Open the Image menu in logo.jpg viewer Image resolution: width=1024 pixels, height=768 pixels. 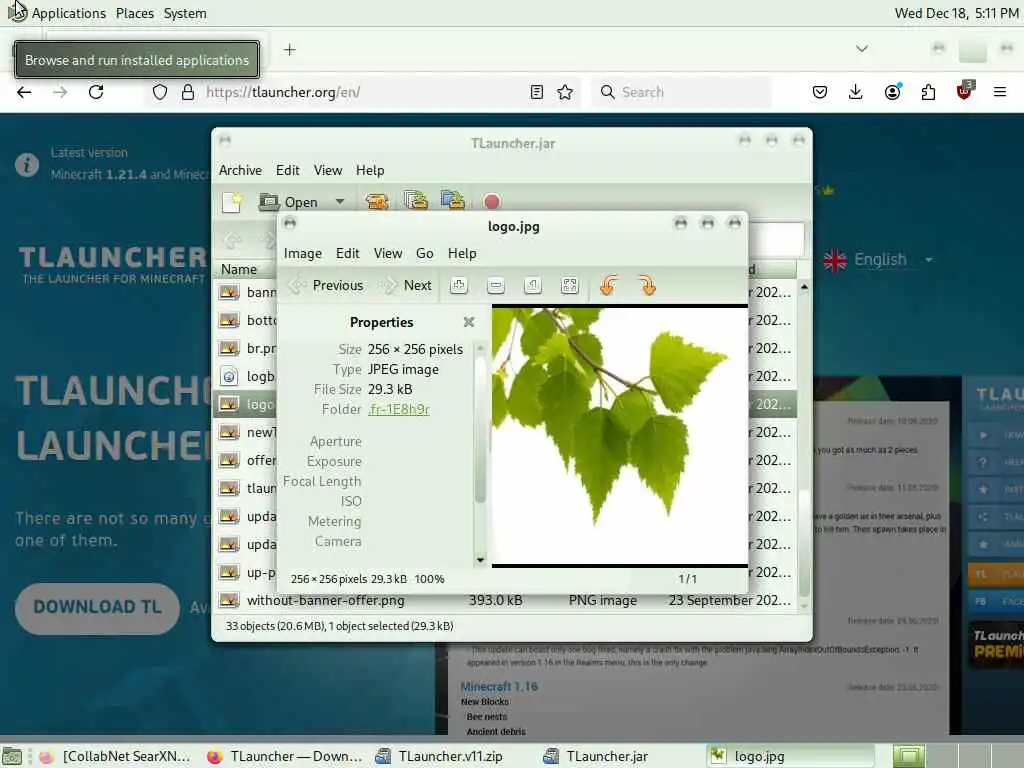coord(302,253)
